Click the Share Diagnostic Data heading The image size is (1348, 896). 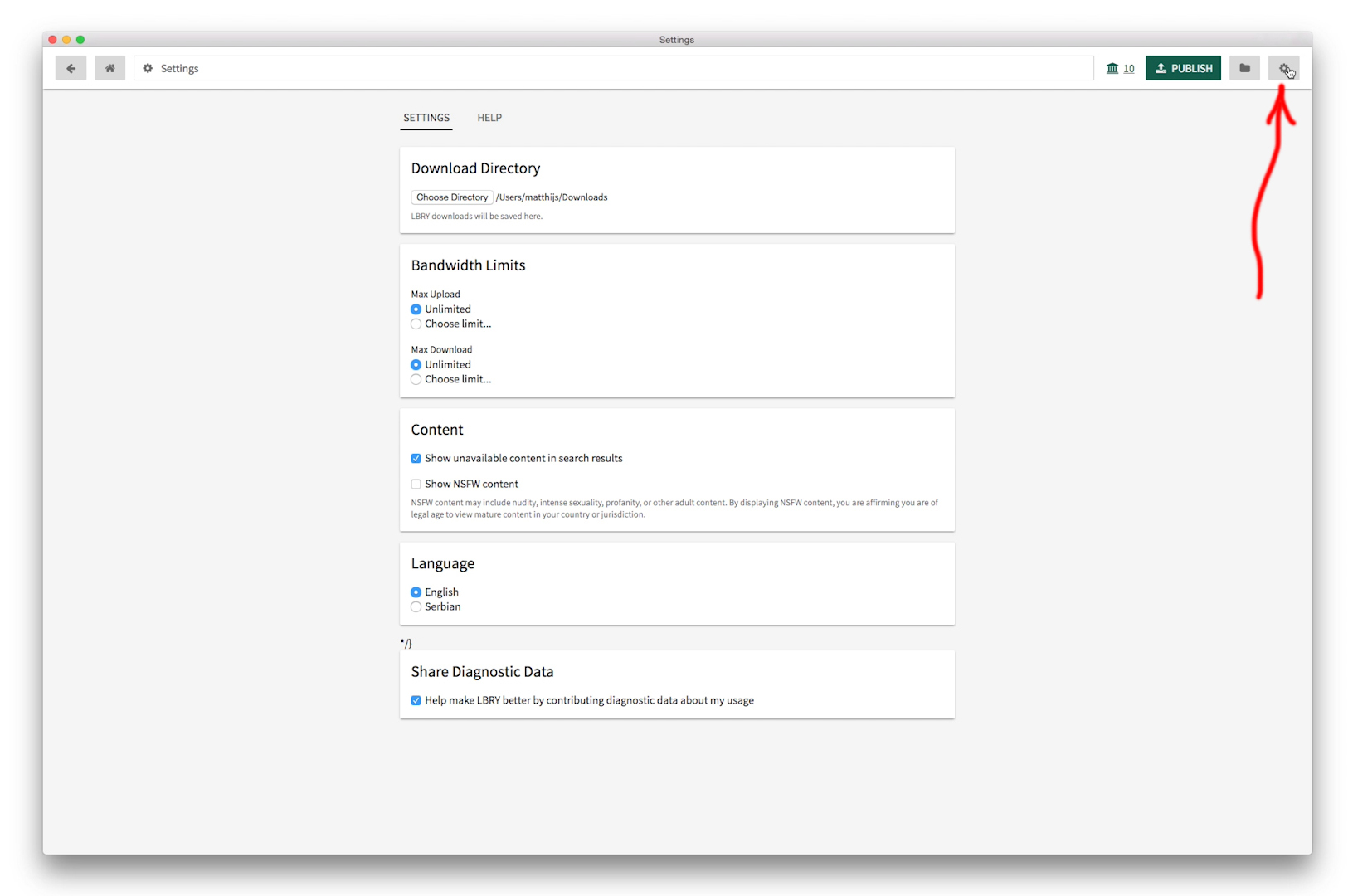pyautogui.click(x=482, y=672)
